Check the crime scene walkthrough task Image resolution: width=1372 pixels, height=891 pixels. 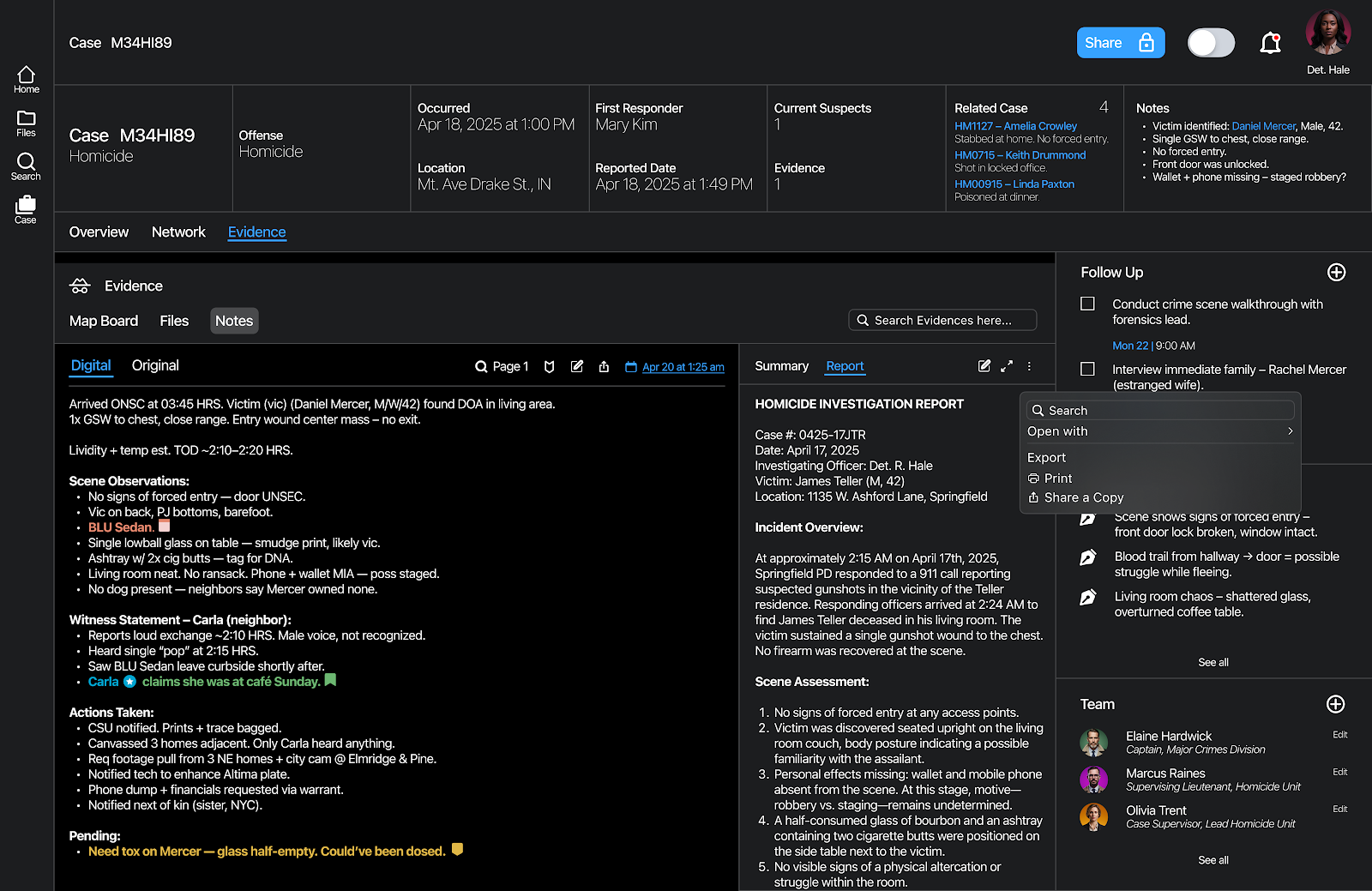click(1087, 304)
